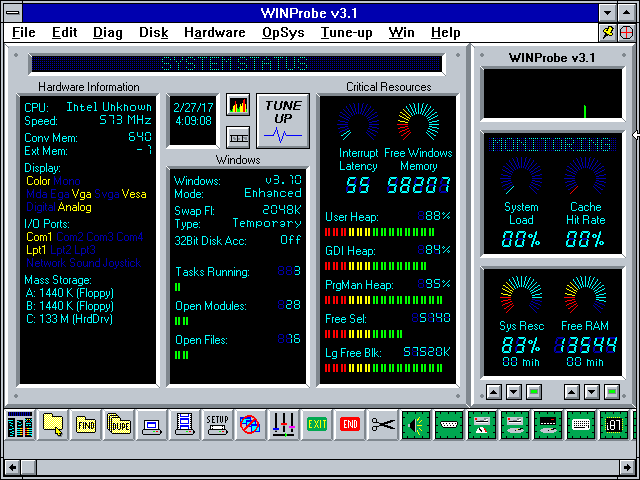Image resolution: width=640 pixels, height=480 pixels.
Task: Toggle green indicator button under Free RAM
Action: pos(612,392)
